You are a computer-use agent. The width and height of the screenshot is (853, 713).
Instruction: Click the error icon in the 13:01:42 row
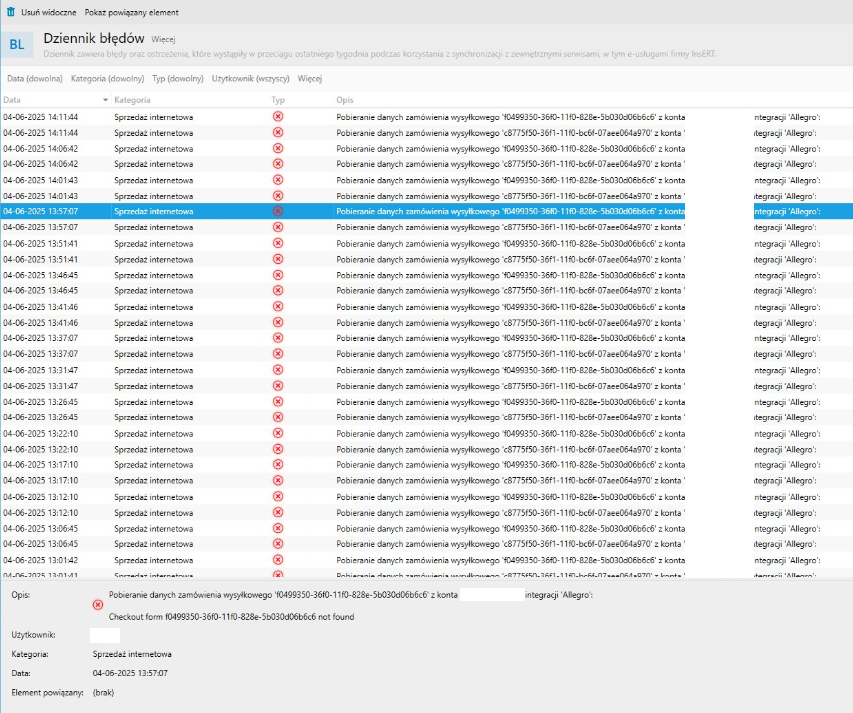[278, 560]
